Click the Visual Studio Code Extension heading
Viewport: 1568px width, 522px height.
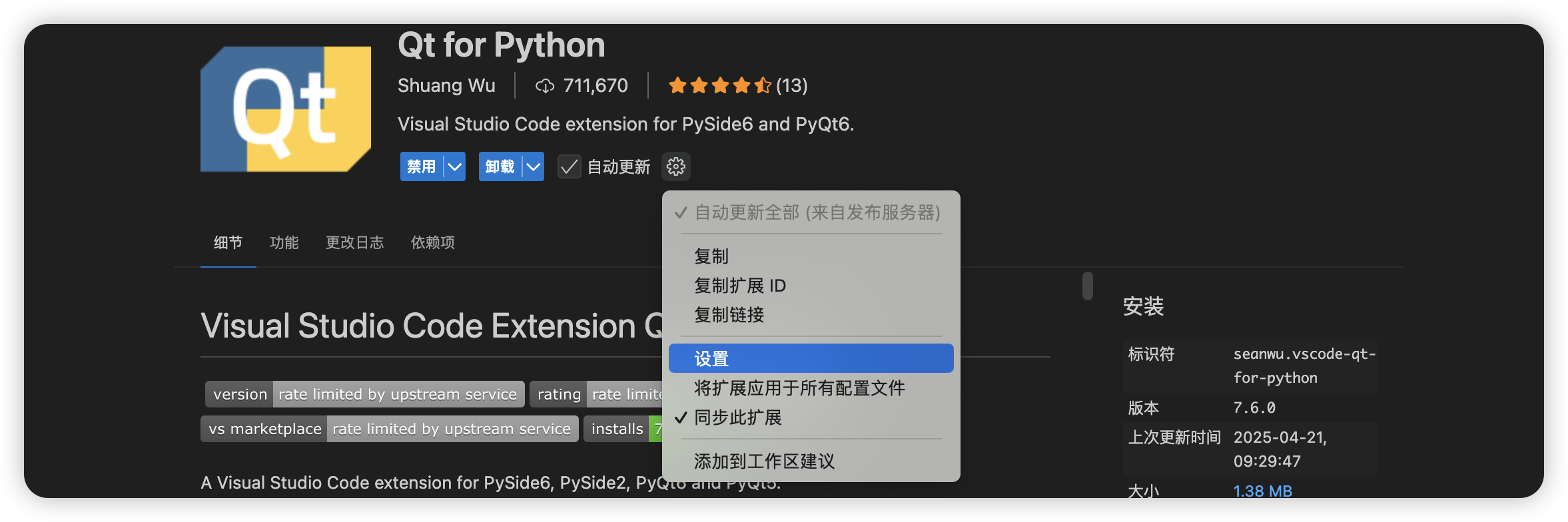click(x=432, y=326)
